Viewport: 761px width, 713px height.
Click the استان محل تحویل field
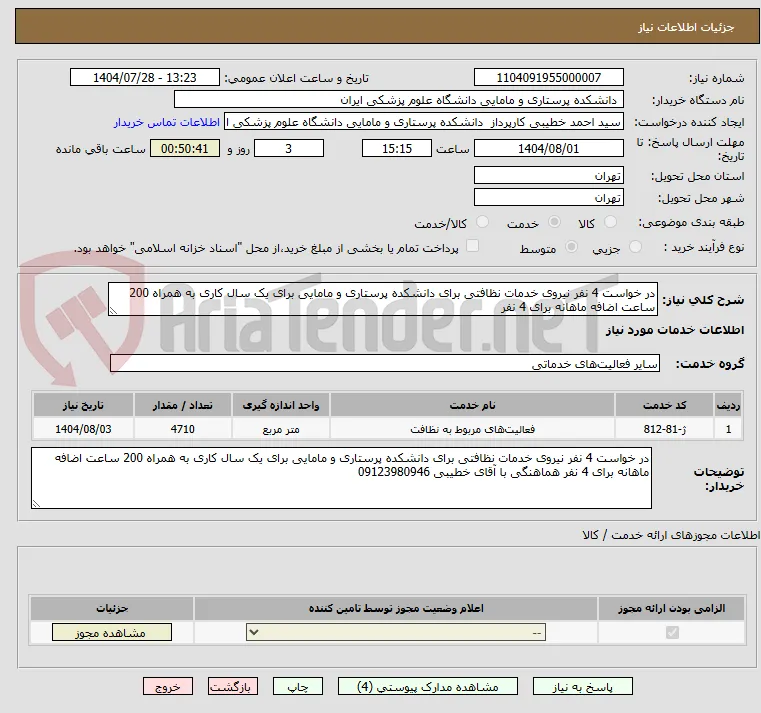click(548, 175)
